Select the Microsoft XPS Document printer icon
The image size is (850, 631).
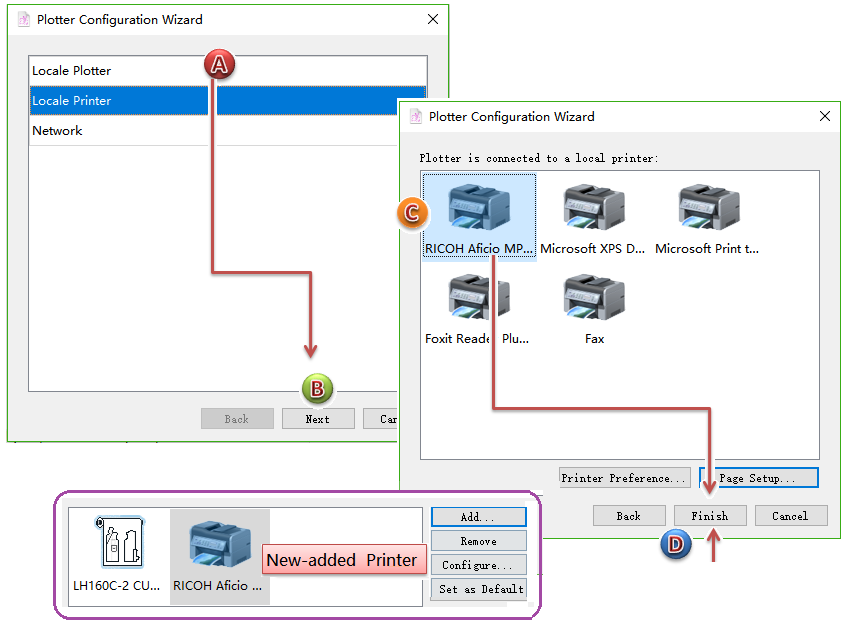point(593,208)
